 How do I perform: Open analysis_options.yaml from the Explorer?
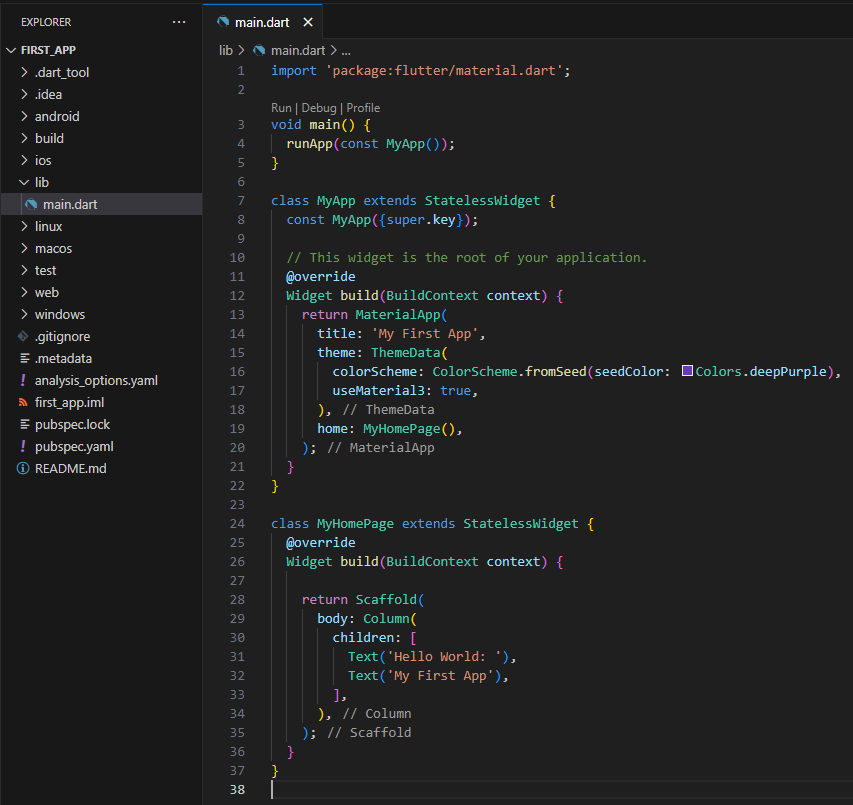click(101, 380)
